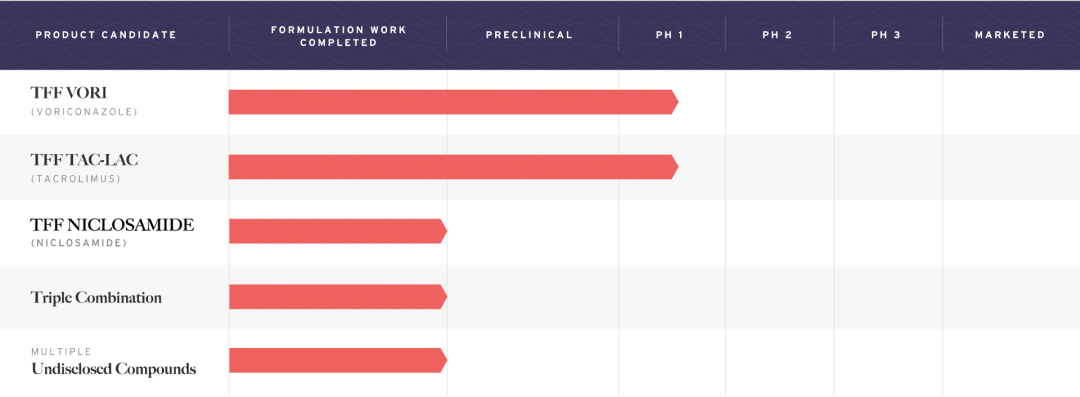
Task: Click the Triple Combination row label
Action: (96, 298)
